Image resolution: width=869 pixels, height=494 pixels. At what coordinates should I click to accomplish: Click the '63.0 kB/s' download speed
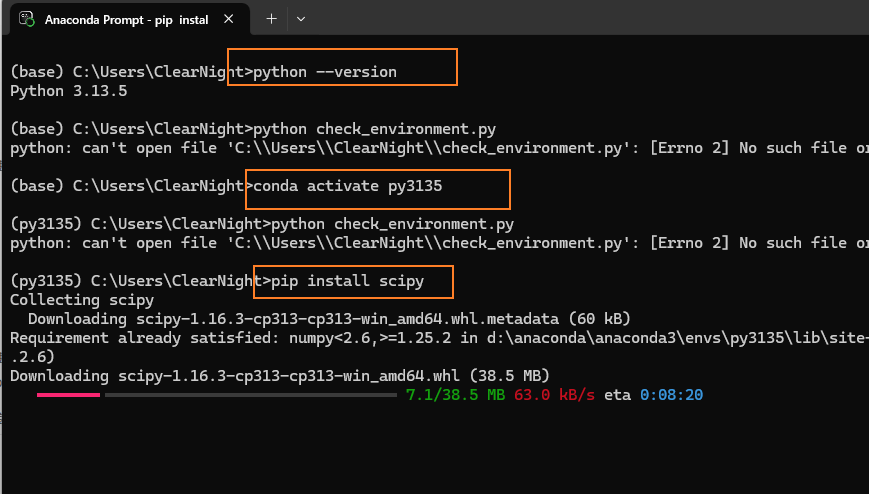554,395
